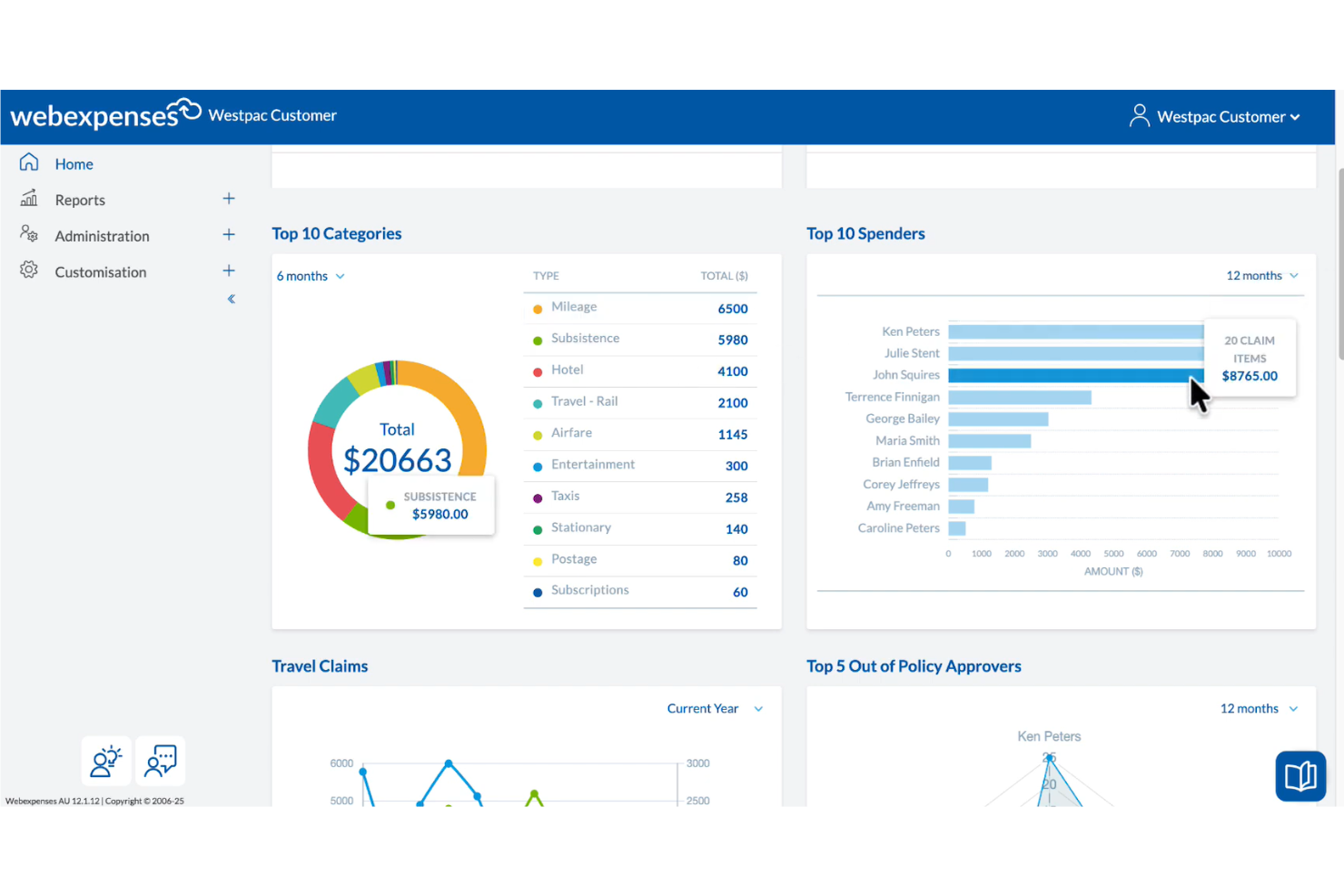Expand Administration with its plus button
The width and height of the screenshot is (1344, 896).
coord(229,234)
